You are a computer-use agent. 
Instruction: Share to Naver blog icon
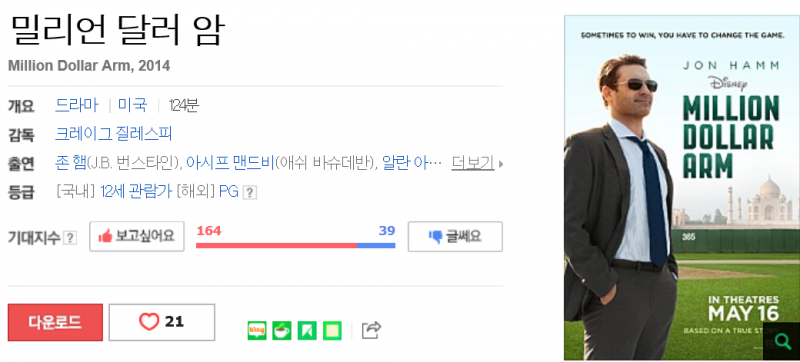coord(257,330)
